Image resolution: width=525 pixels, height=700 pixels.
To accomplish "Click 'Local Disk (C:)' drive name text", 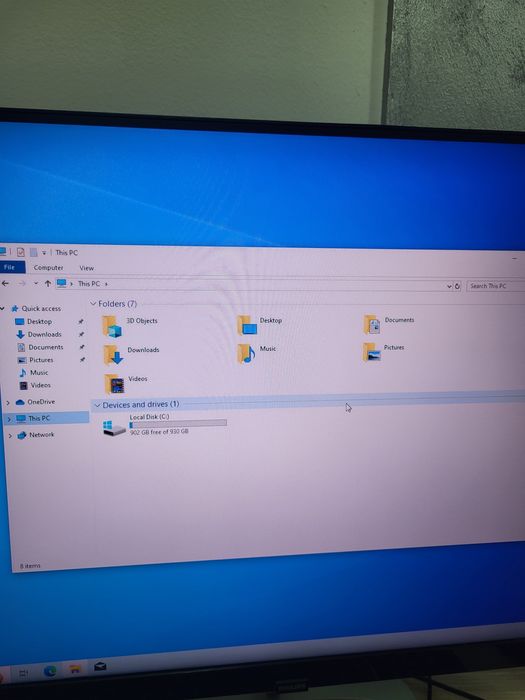I will coord(149,417).
